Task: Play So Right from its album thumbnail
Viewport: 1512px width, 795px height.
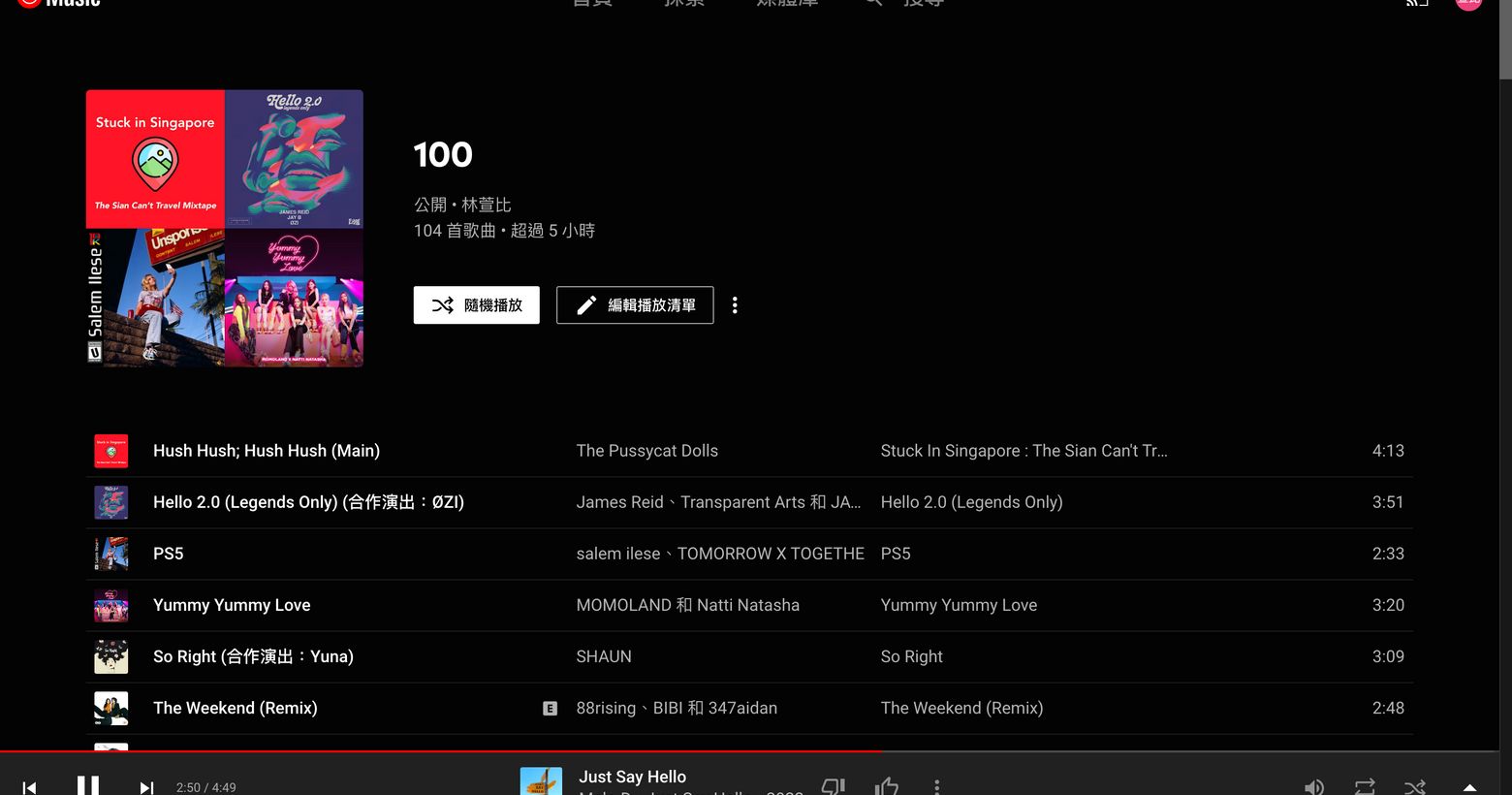Action: [x=111, y=656]
